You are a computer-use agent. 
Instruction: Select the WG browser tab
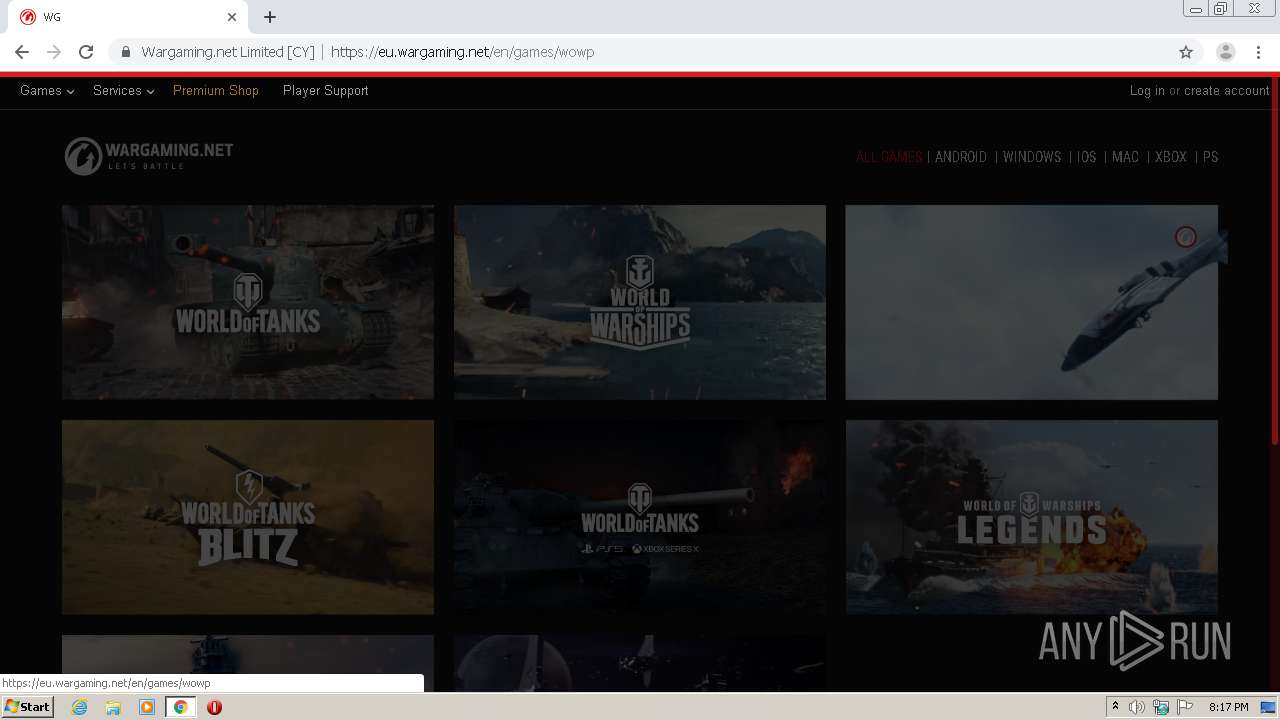[x=128, y=17]
